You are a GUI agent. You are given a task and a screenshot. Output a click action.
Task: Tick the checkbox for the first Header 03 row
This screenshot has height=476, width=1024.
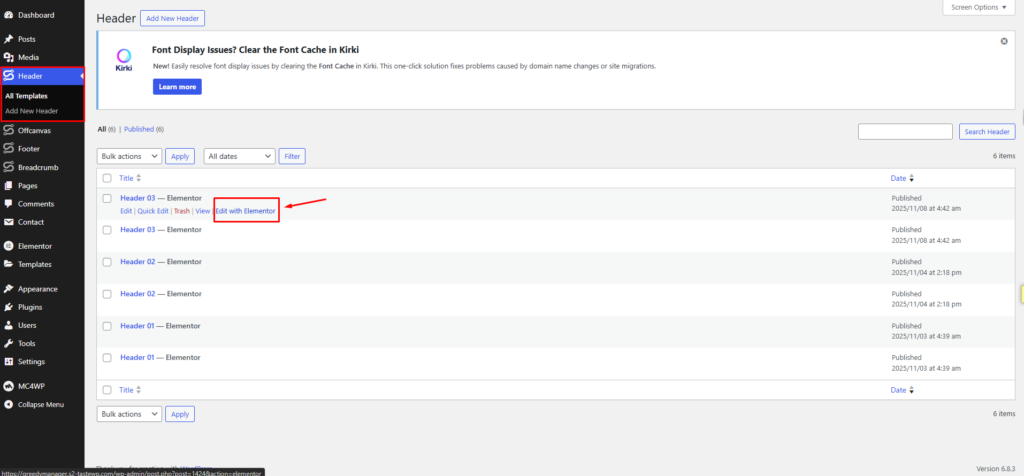(x=107, y=199)
